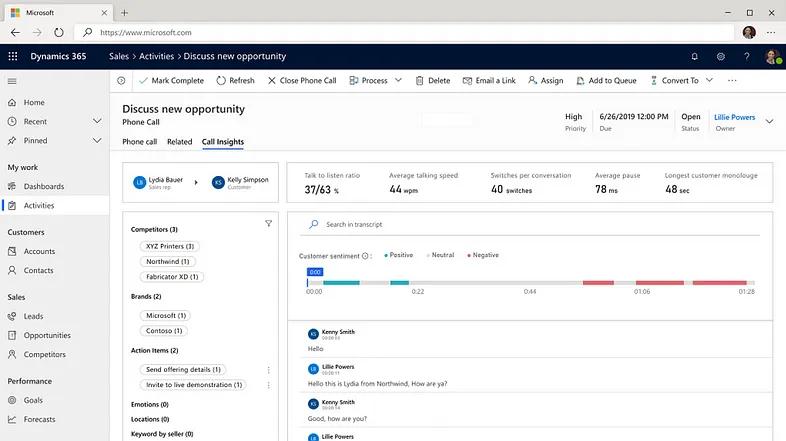Select the Northwind (1) tag
The height and width of the screenshot is (441, 786).
click(x=167, y=261)
